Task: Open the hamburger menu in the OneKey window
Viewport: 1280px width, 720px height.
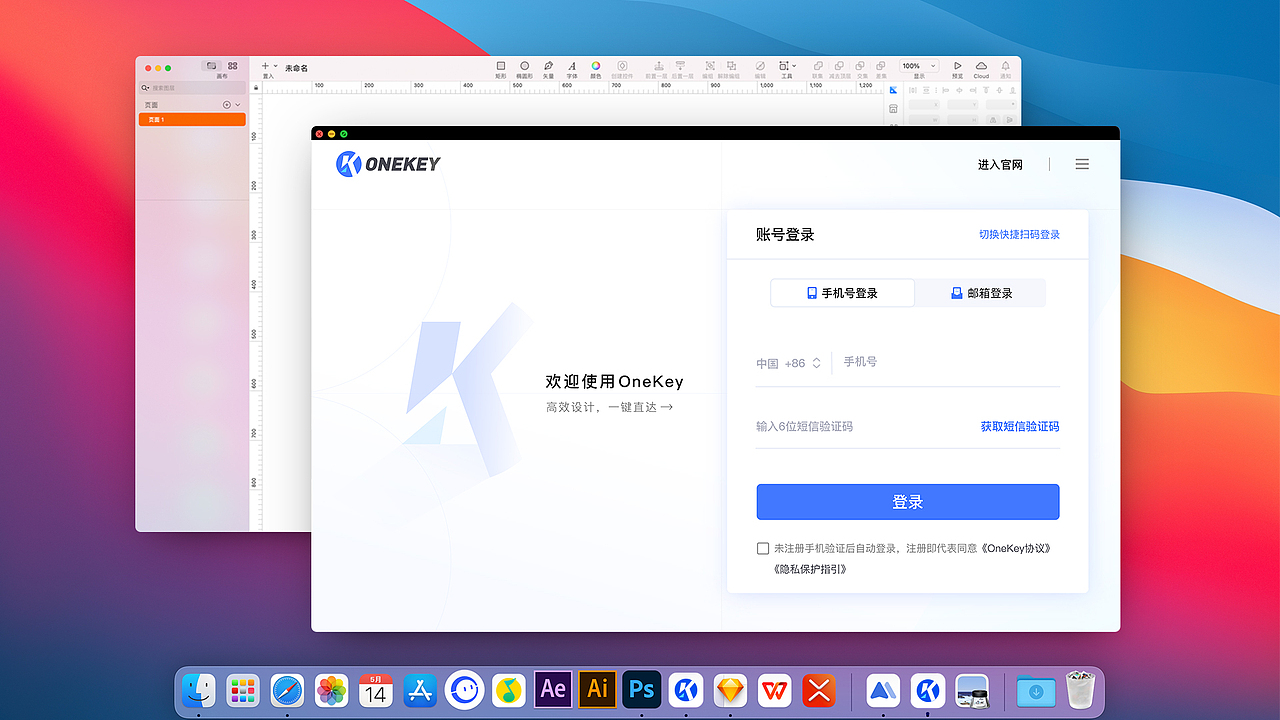Action: [1082, 164]
